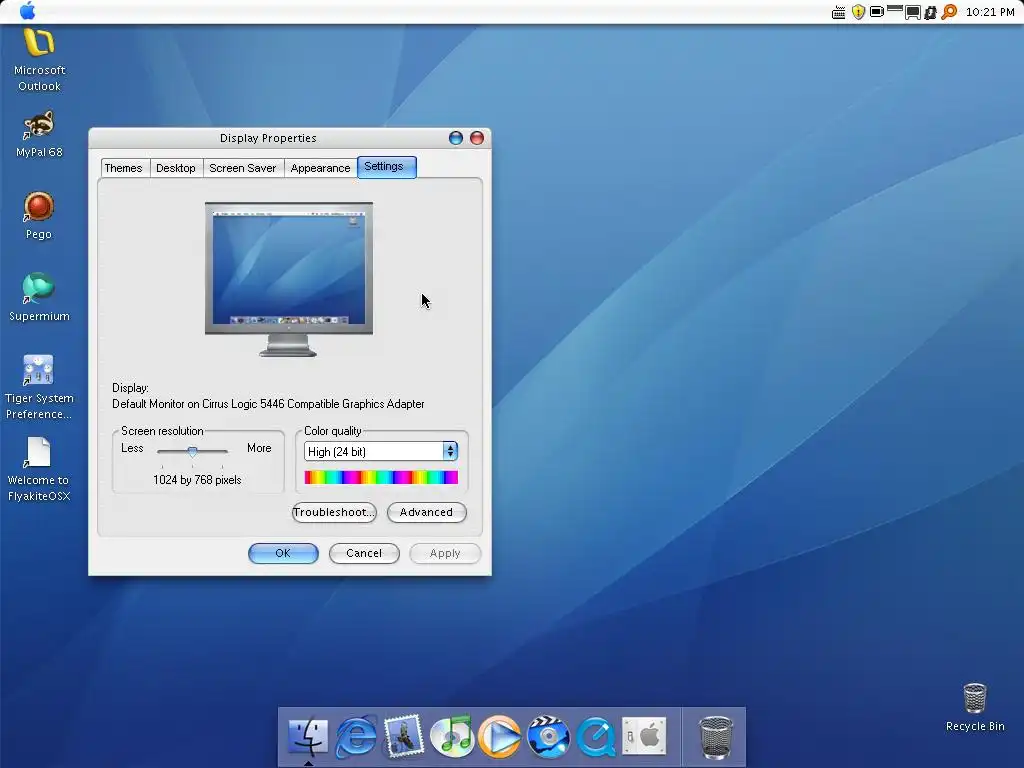1024x768 pixels.
Task: Click the color quality rainbow bar
Action: coord(381,477)
